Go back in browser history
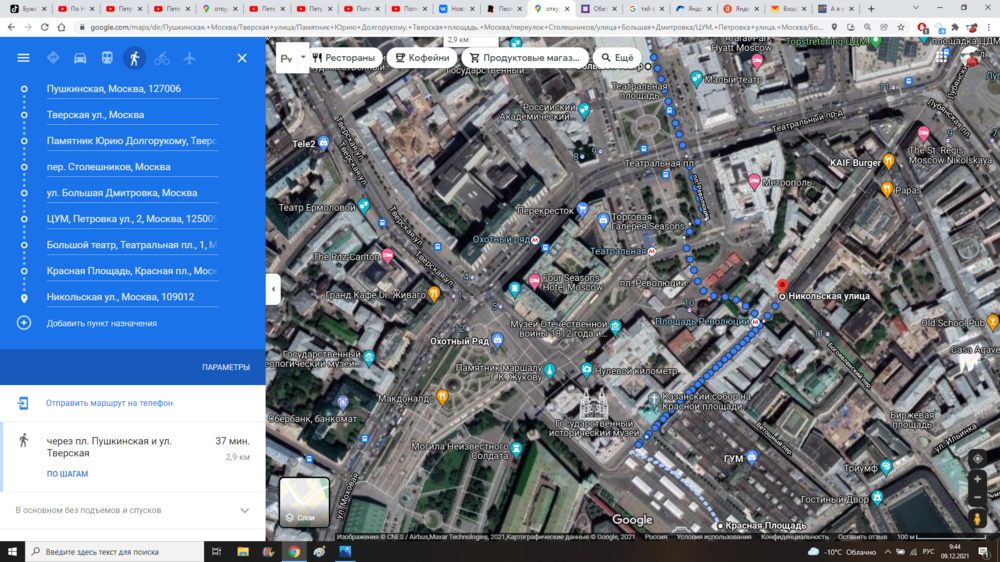The width and height of the screenshot is (1000, 562). 11,27
